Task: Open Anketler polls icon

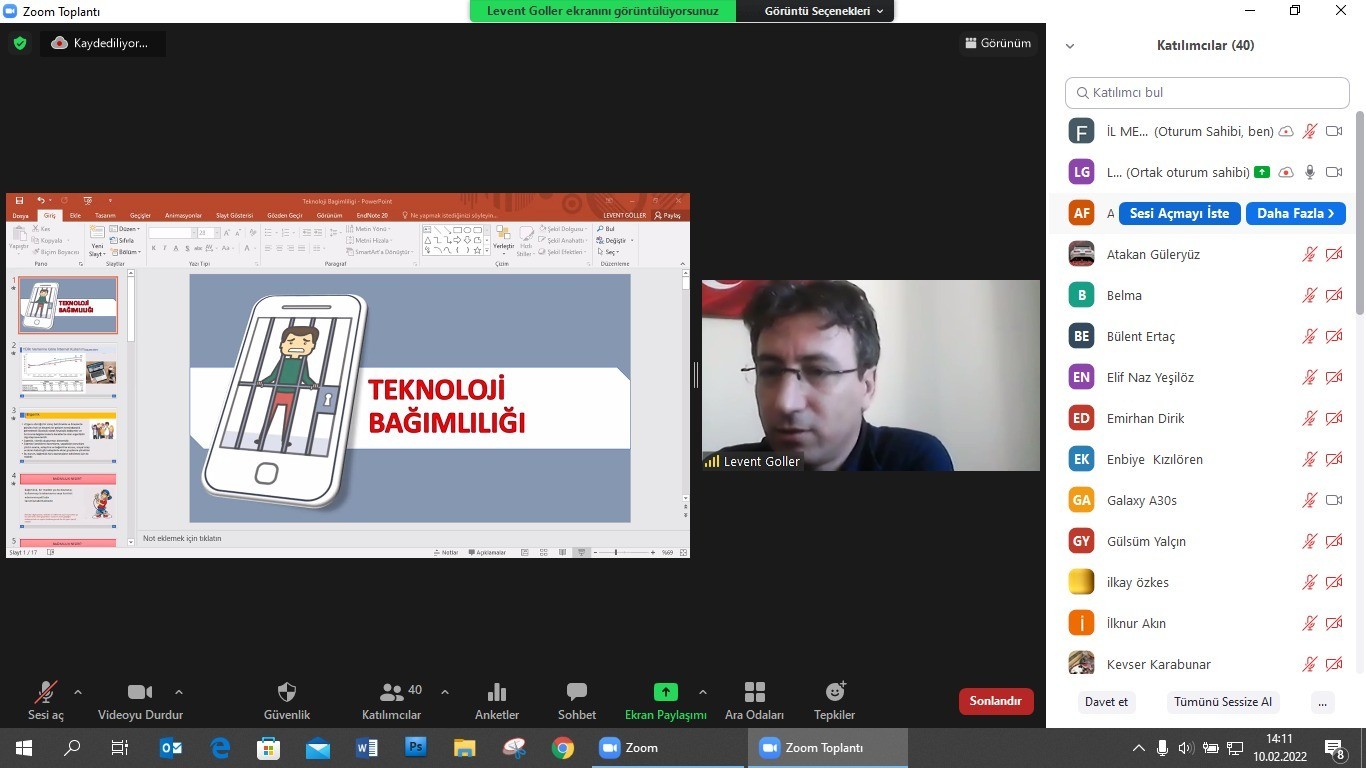Action: tap(496, 693)
